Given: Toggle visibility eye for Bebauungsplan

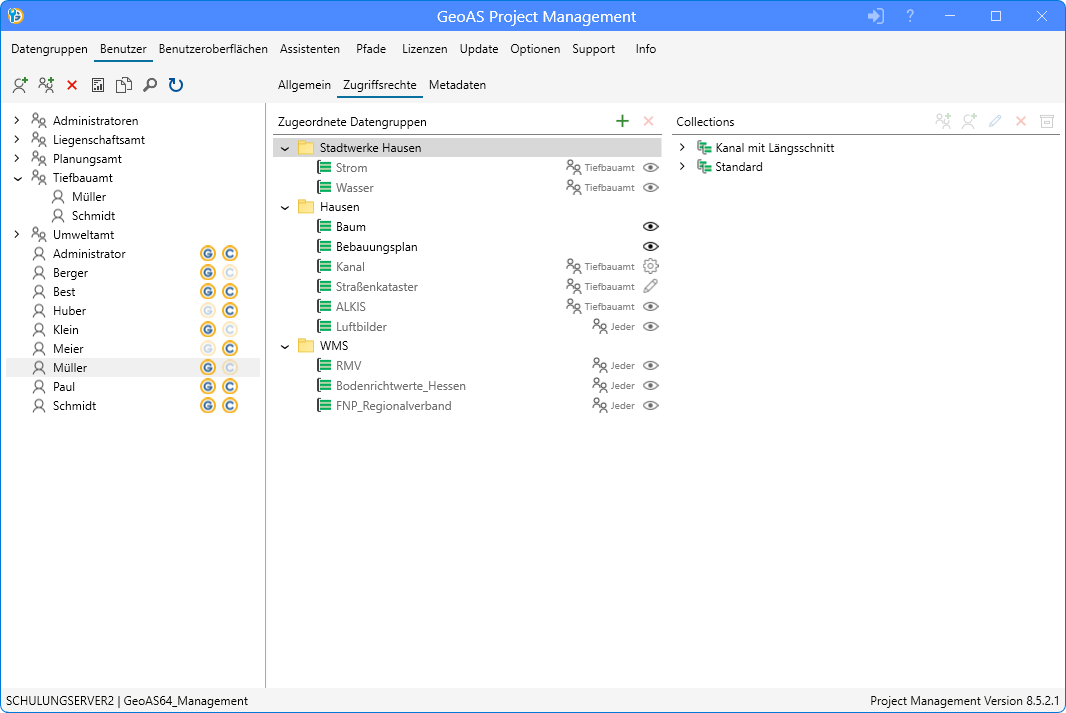Looking at the screenshot, I should tap(651, 247).
